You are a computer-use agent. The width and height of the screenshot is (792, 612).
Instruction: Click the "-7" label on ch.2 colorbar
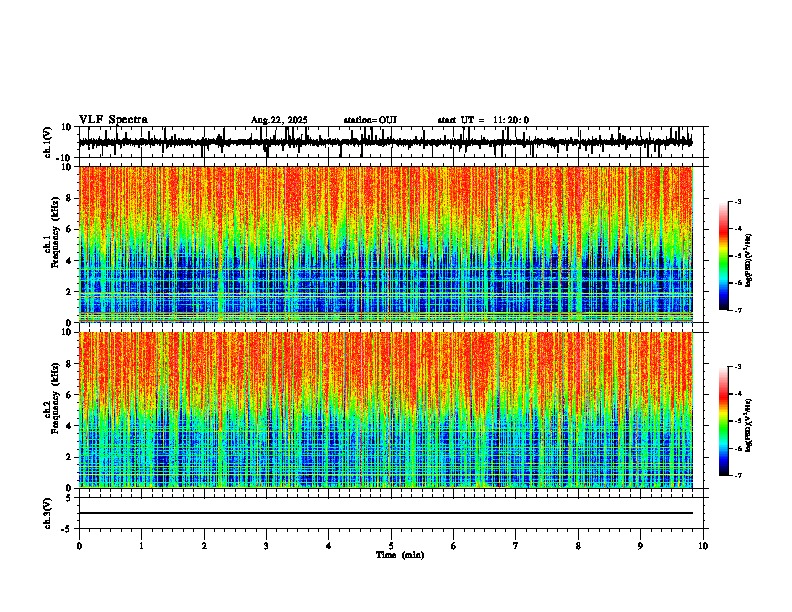pyautogui.click(x=737, y=475)
